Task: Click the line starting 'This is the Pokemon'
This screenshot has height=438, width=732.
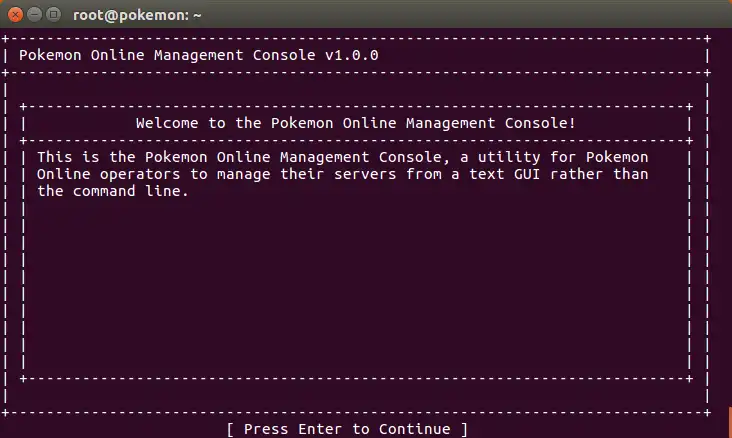Action: tap(343, 157)
